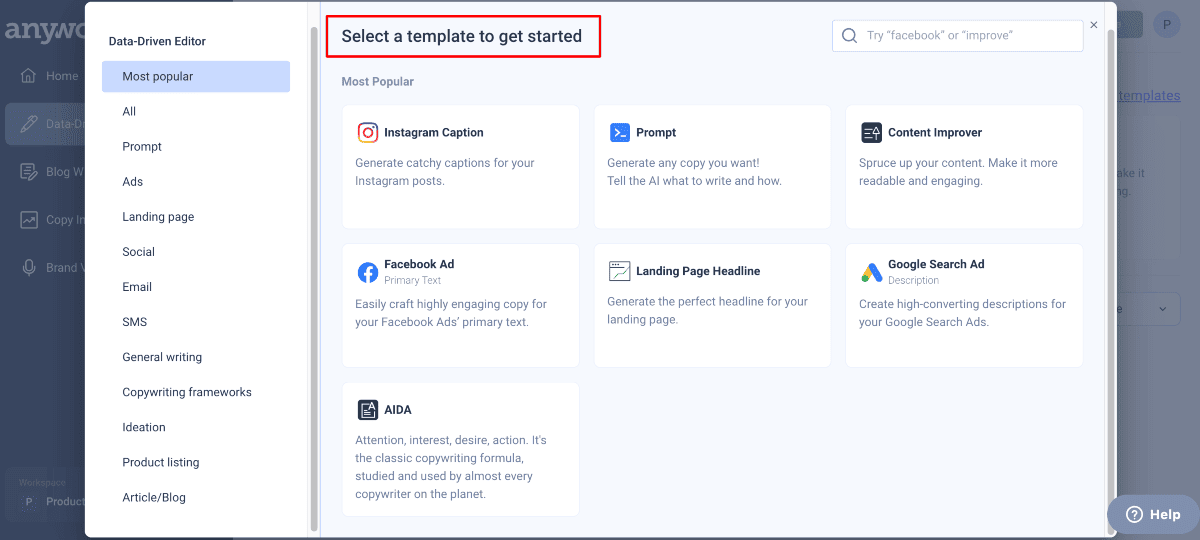Show All templates category
The width and height of the screenshot is (1200, 540).
(x=129, y=112)
